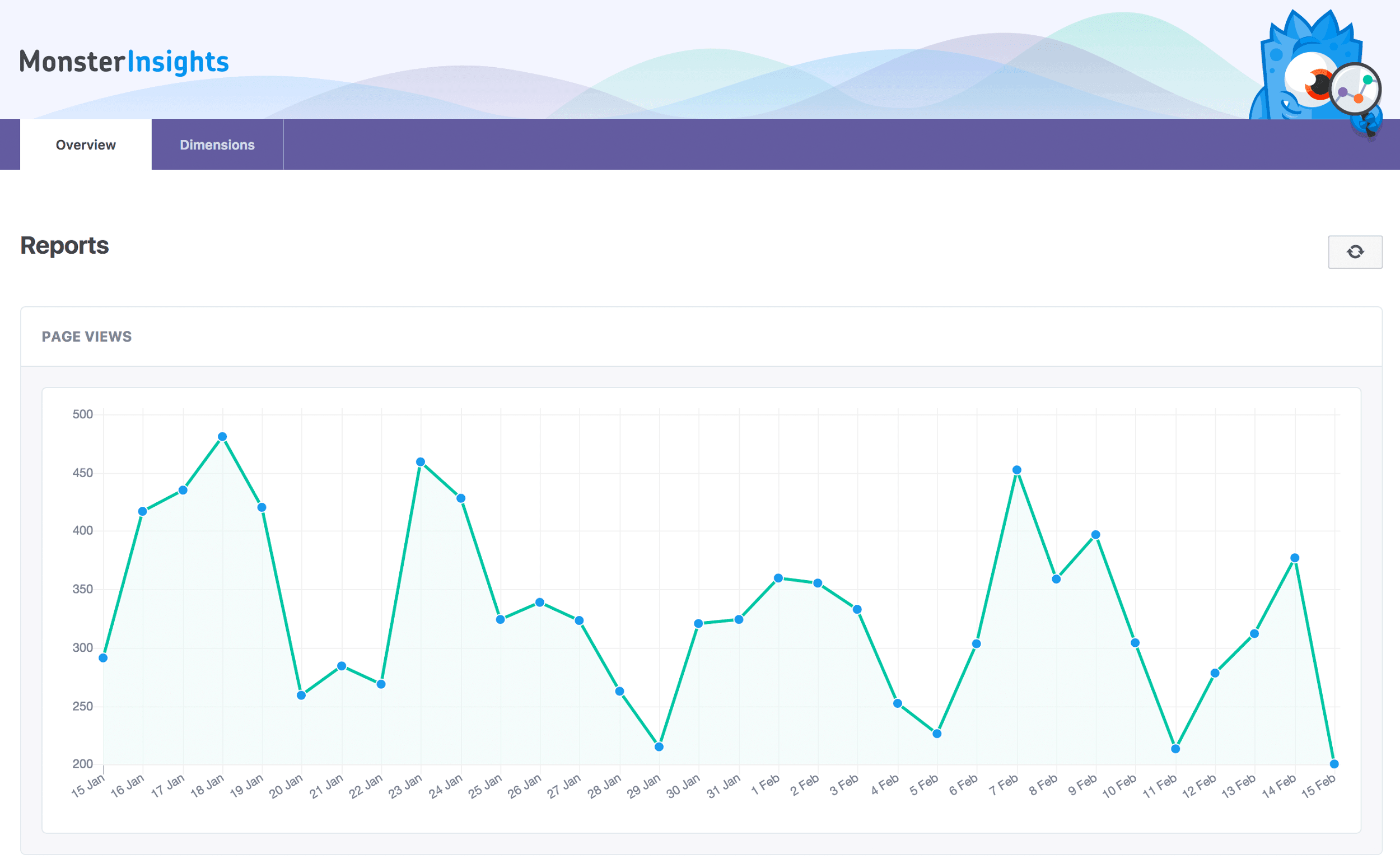This screenshot has height=859, width=1400.
Task: Click the Reports heading
Action: 64,245
